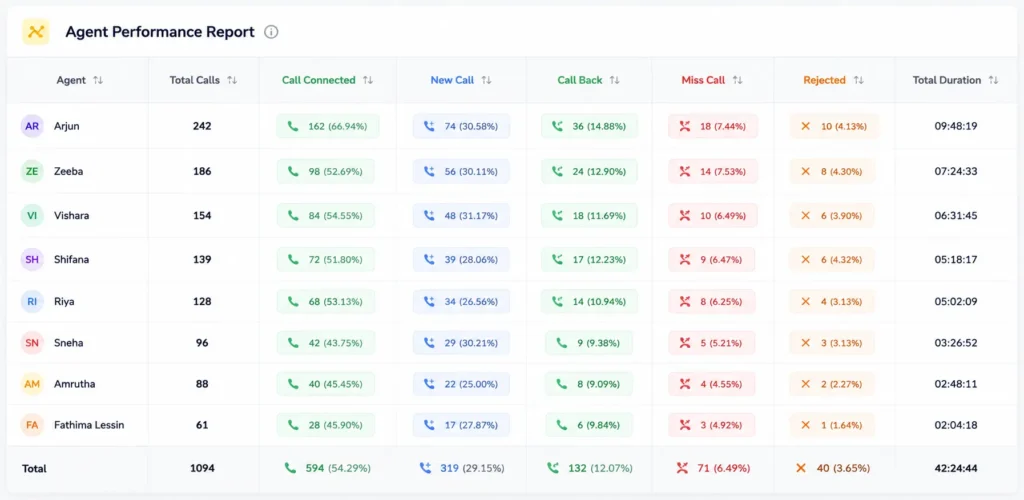
Task: Click agent name Vishara
Action: (x=72, y=215)
